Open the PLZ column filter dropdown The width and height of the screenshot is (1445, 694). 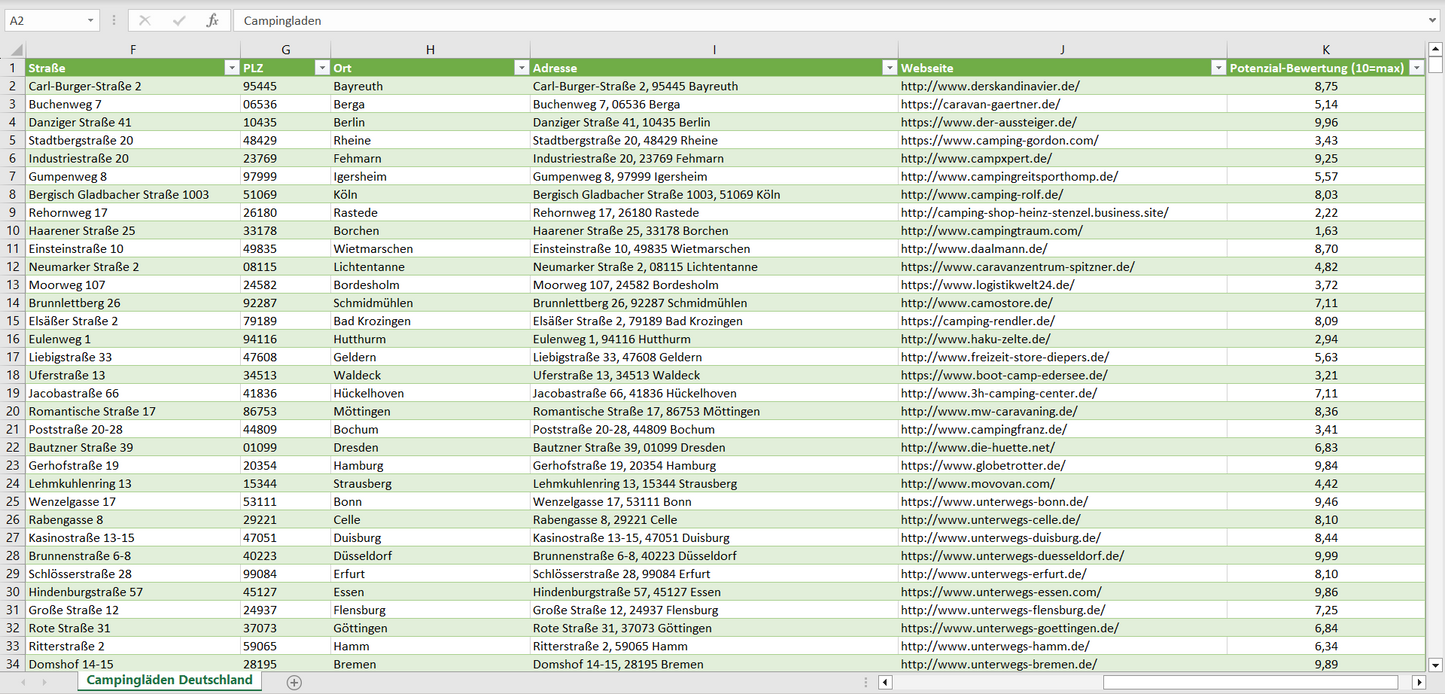pos(321,68)
